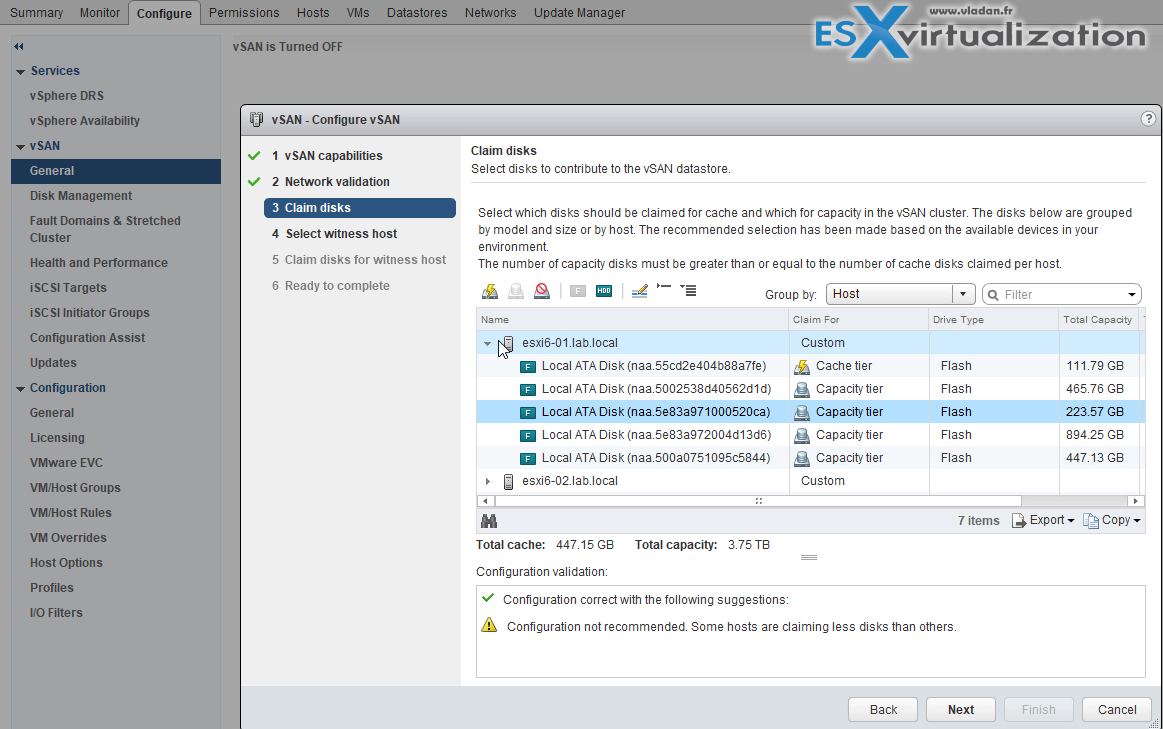Open Fault Domains & Stretched Cluster
Image resolution: width=1163 pixels, height=729 pixels.
pyautogui.click(x=105, y=229)
